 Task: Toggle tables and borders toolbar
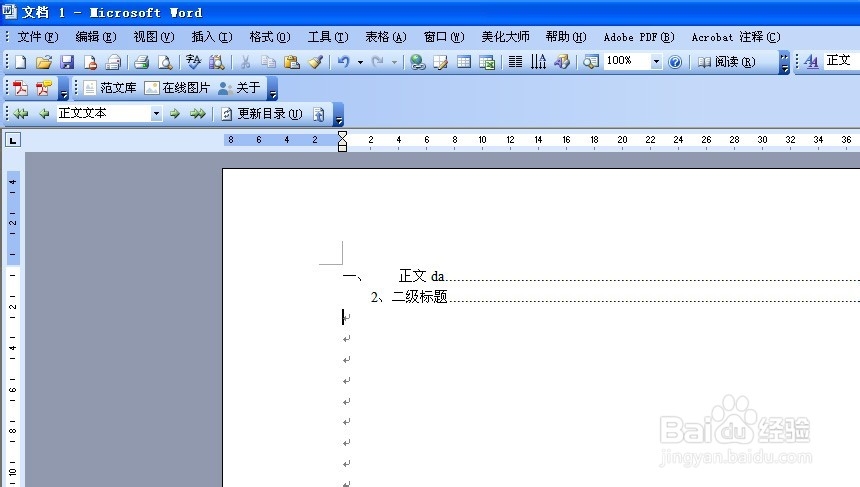[x=440, y=61]
